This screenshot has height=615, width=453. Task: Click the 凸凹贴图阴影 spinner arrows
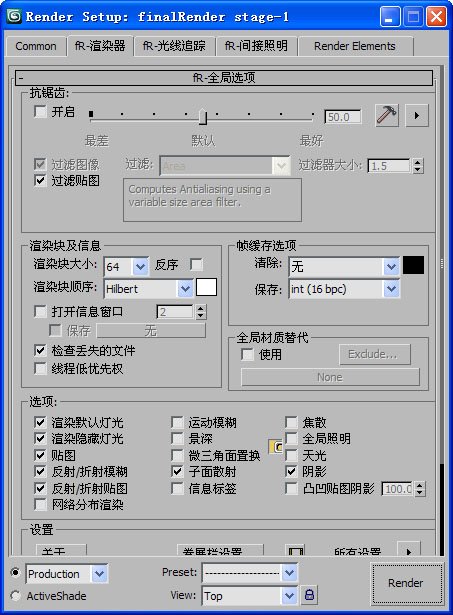(419, 489)
